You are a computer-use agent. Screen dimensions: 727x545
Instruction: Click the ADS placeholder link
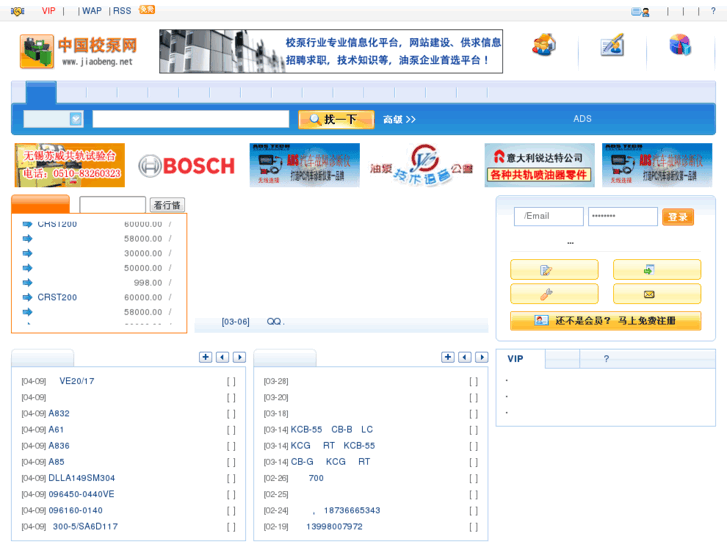pyautogui.click(x=582, y=119)
